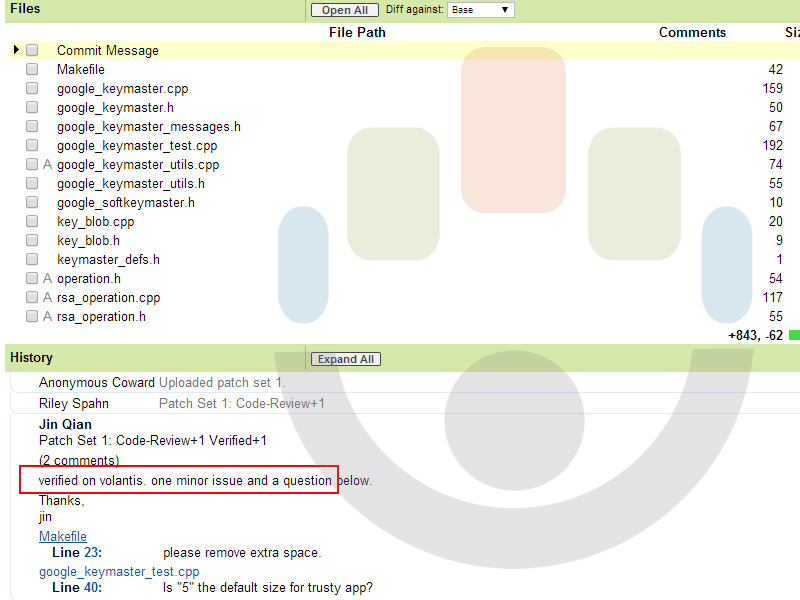
Task: Follow google_keymaster_test.cpp comment link
Action: (x=119, y=572)
